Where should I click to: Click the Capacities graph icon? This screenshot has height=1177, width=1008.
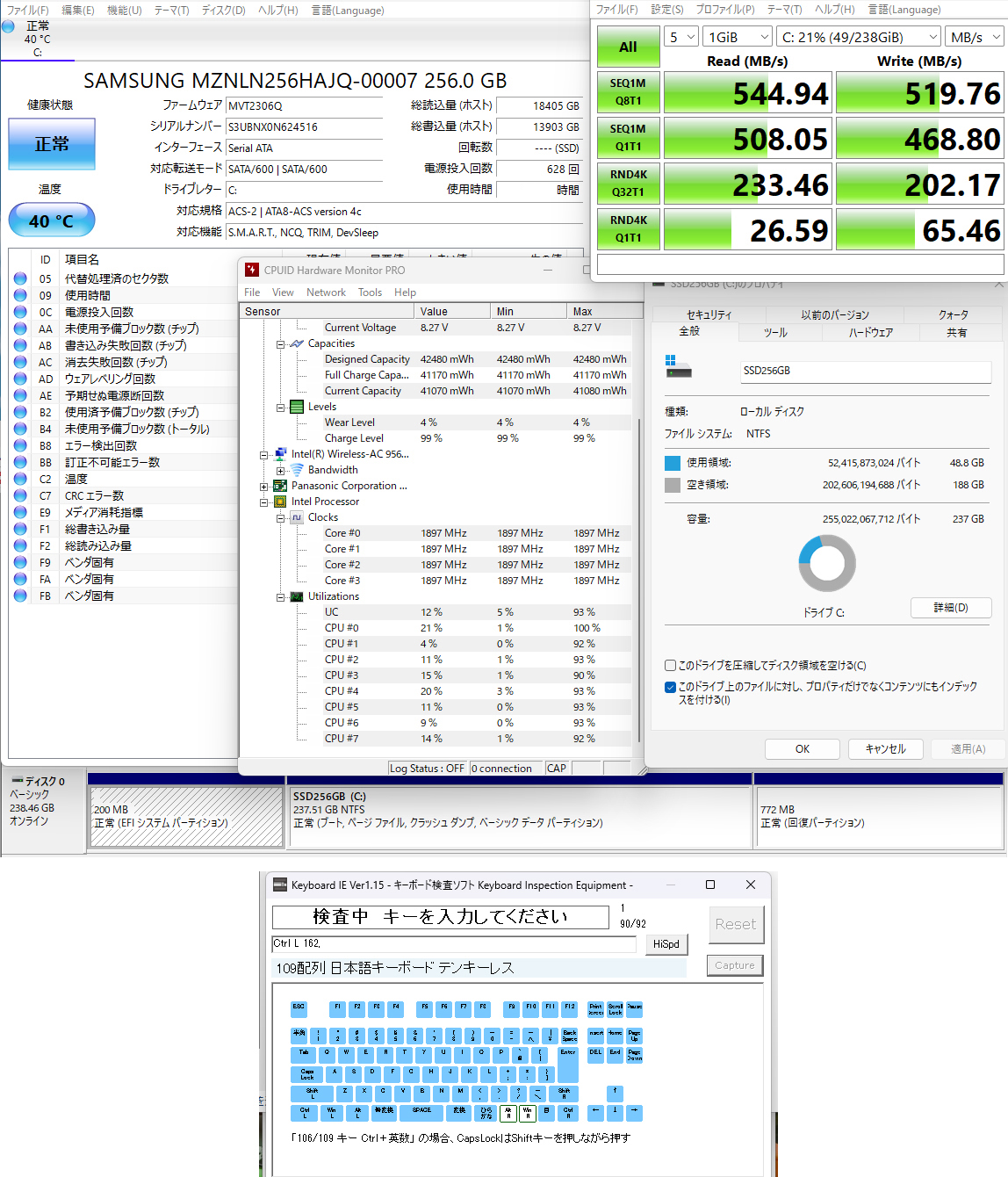coord(297,343)
